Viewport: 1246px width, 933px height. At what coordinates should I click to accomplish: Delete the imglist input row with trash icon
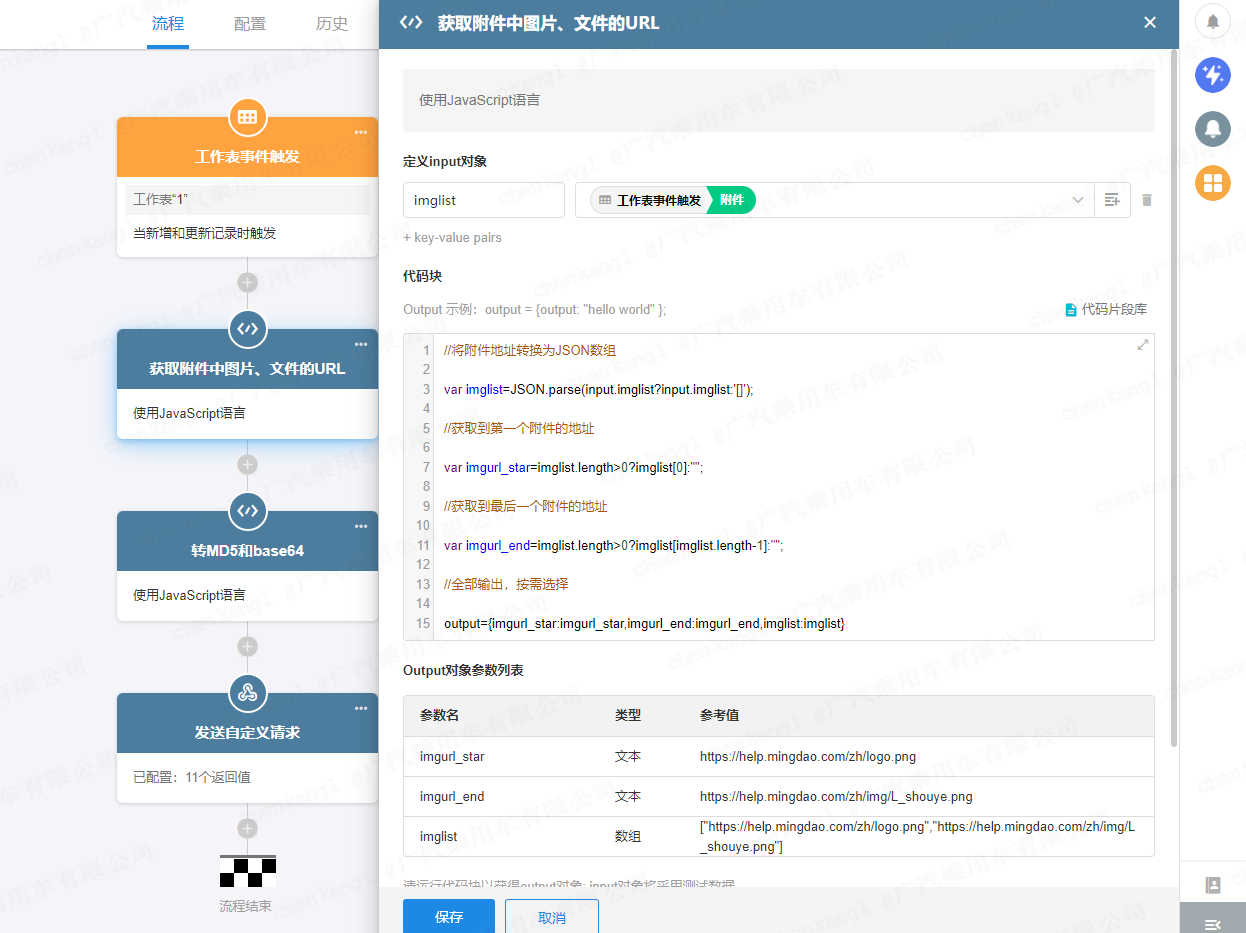coord(1147,200)
